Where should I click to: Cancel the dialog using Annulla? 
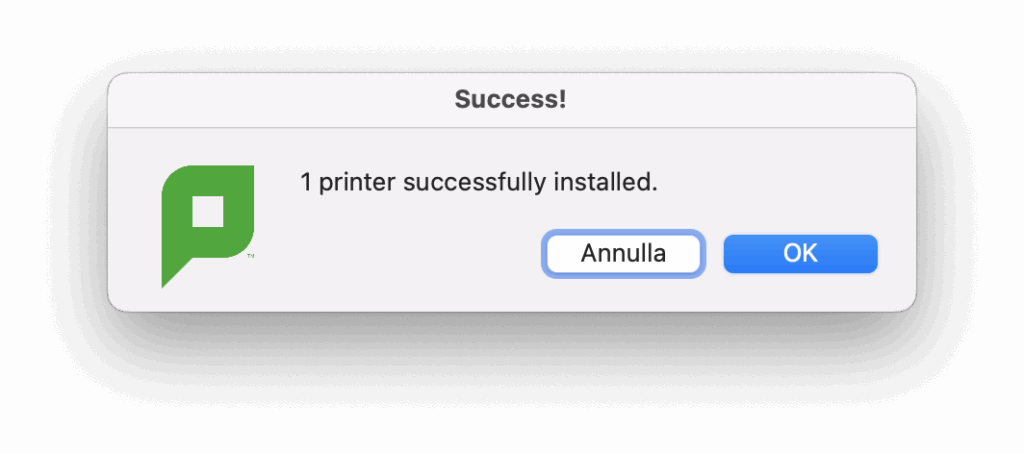(x=623, y=253)
